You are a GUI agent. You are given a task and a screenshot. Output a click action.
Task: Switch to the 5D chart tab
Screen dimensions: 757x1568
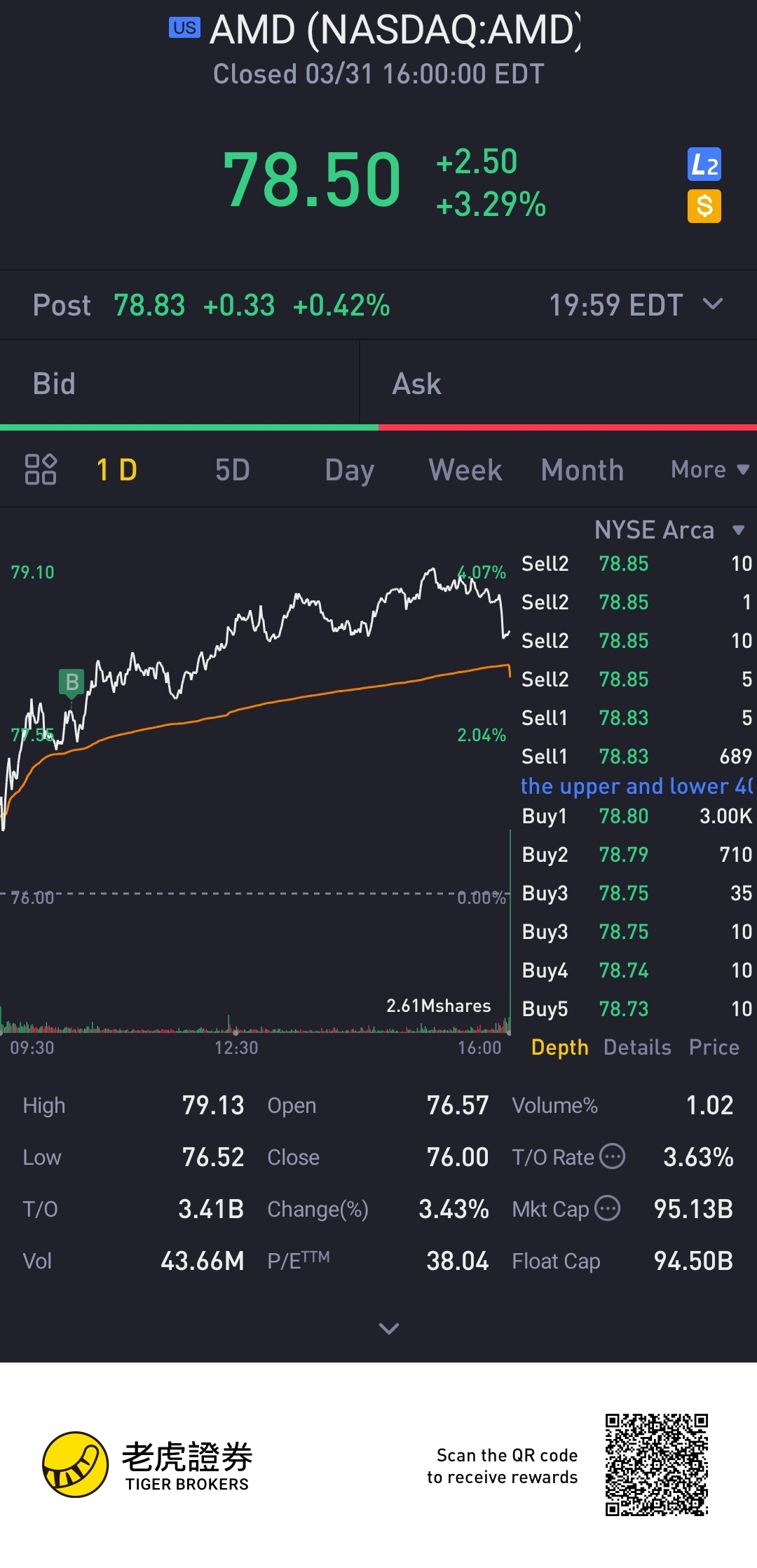pos(233,470)
